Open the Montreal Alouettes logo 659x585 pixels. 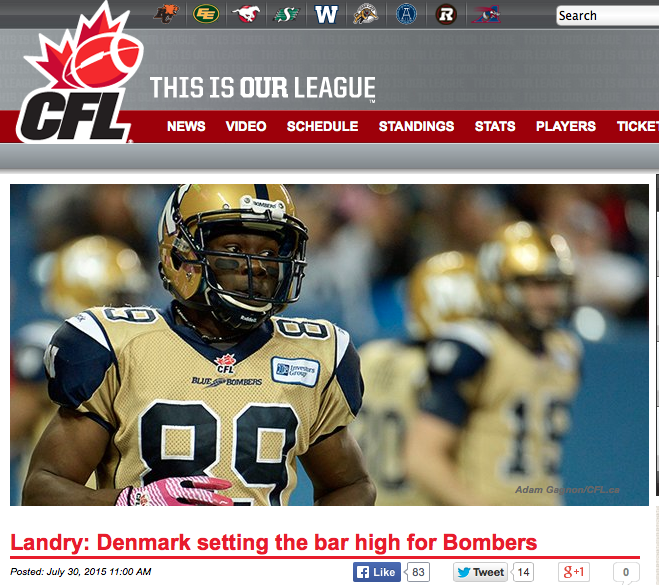(486, 14)
